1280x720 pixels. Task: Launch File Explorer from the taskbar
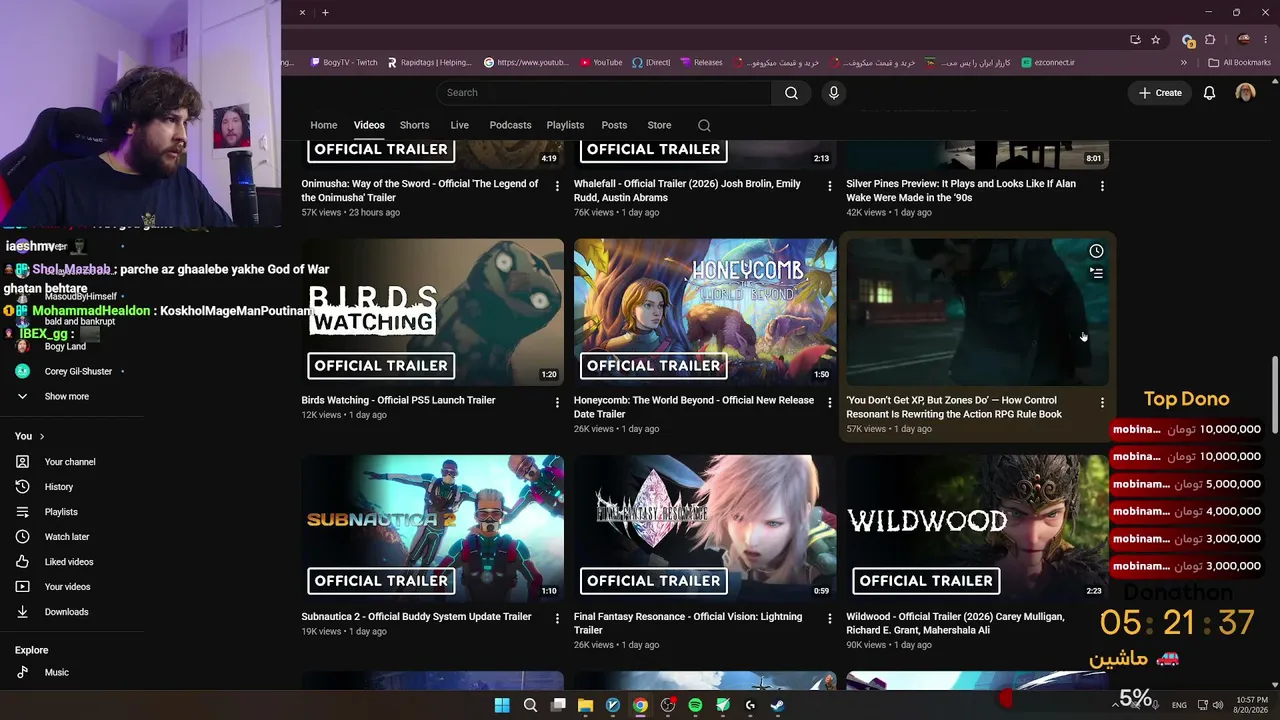pyautogui.click(x=585, y=705)
